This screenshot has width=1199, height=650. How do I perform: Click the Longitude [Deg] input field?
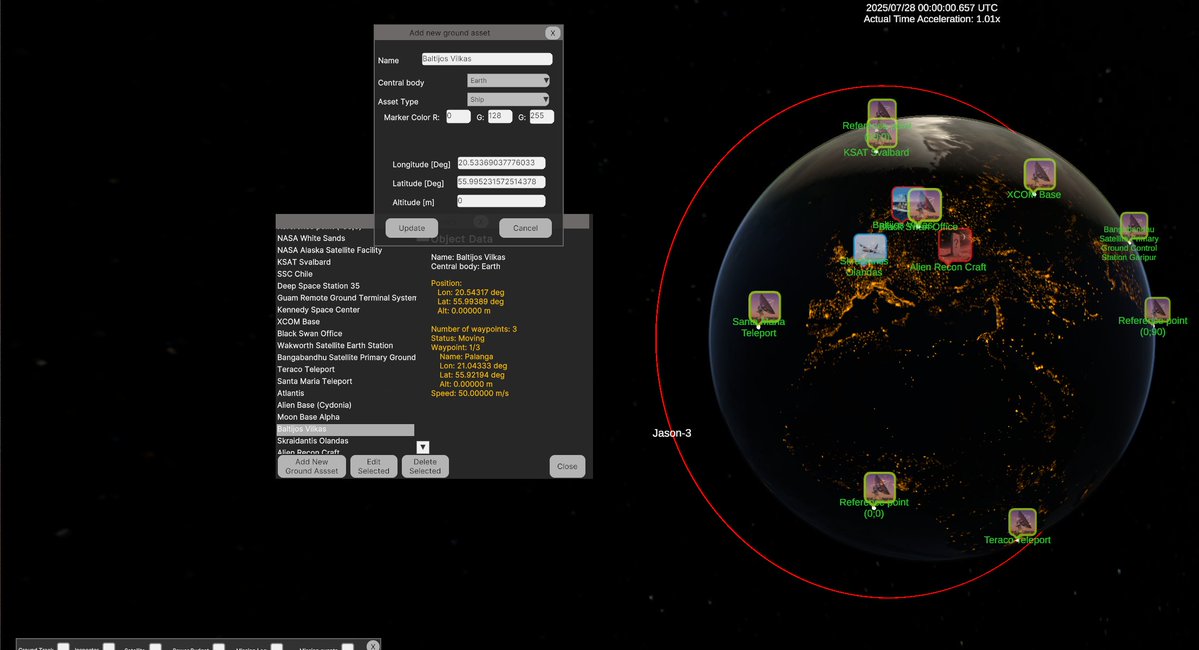500,162
